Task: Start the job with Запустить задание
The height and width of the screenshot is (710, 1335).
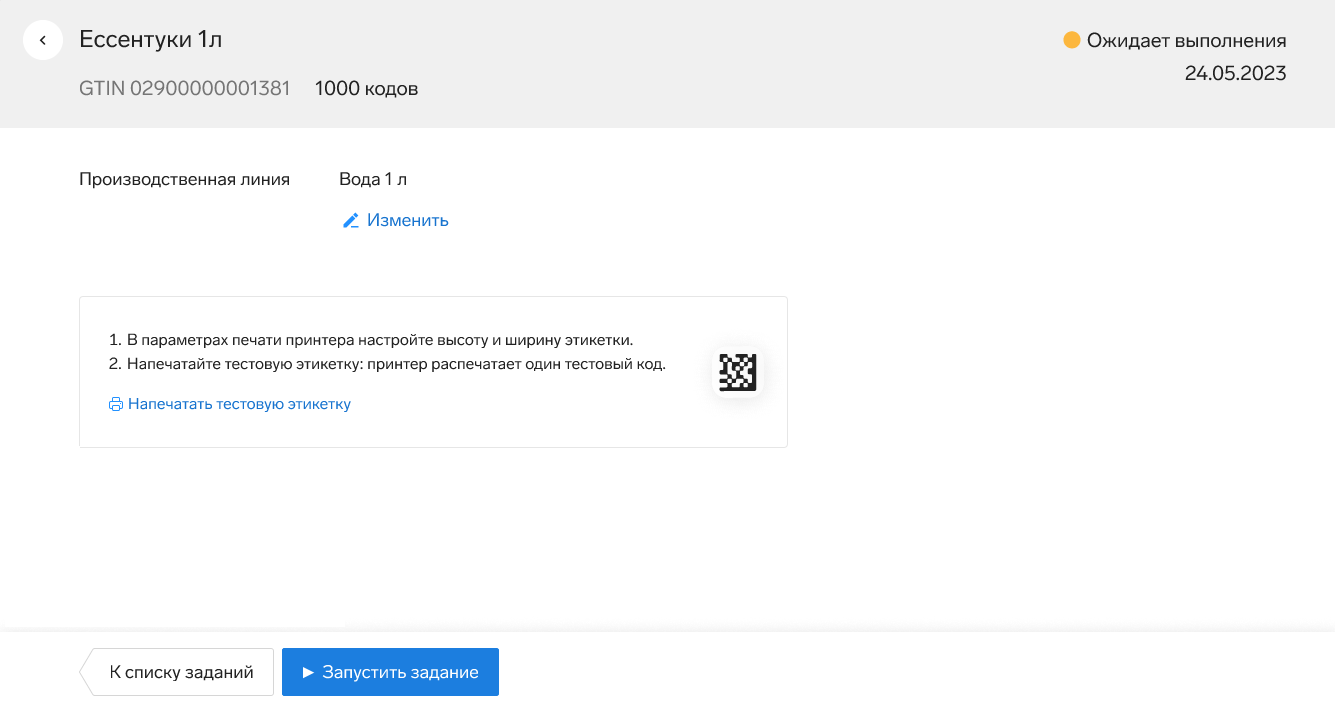Action: pyautogui.click(x=390, y=672)
